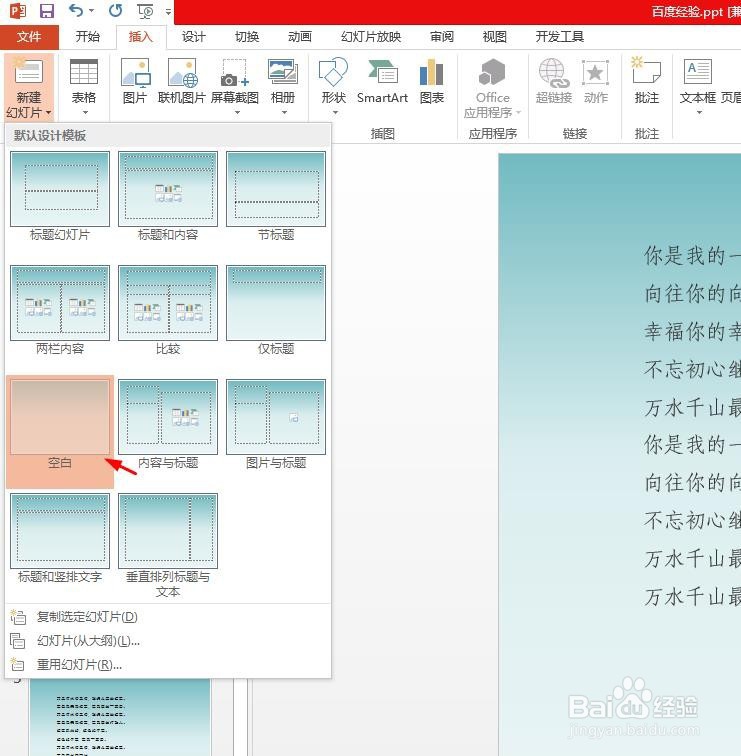741x756 pixels.
Task: Click 复制选定幻灯片(D) menu entry
Action: click(x=168, y=617)
